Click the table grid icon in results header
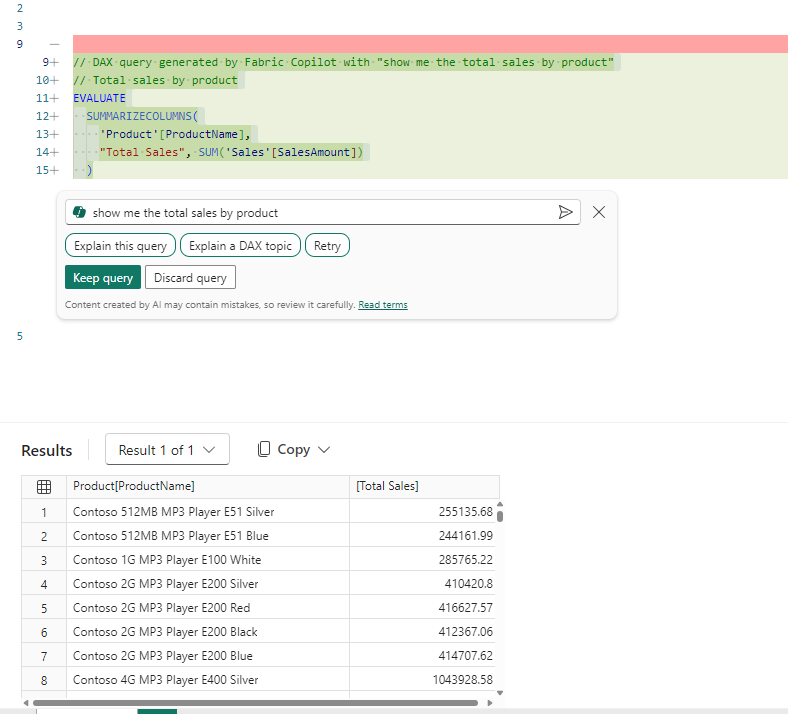Screen dimensions: 788x714 44,487
